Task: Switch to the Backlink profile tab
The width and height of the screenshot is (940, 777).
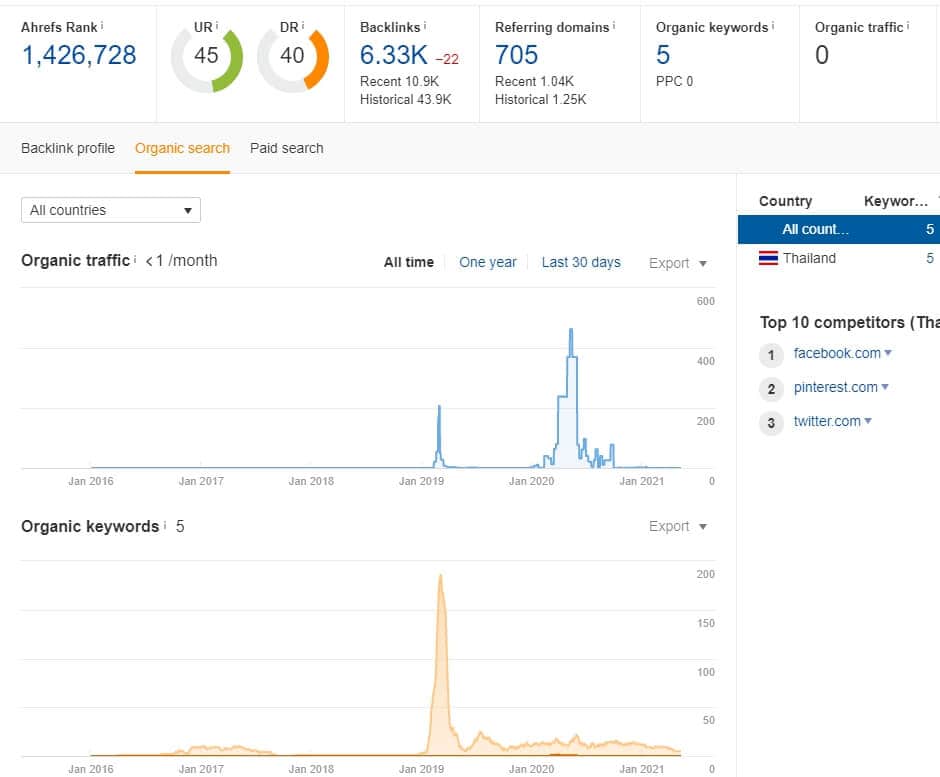Action: click(68, 148)
